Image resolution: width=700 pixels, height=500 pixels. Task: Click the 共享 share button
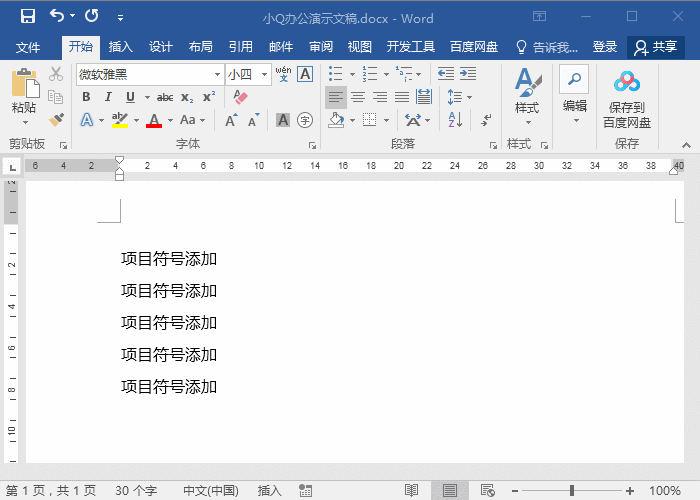point(656,47)
